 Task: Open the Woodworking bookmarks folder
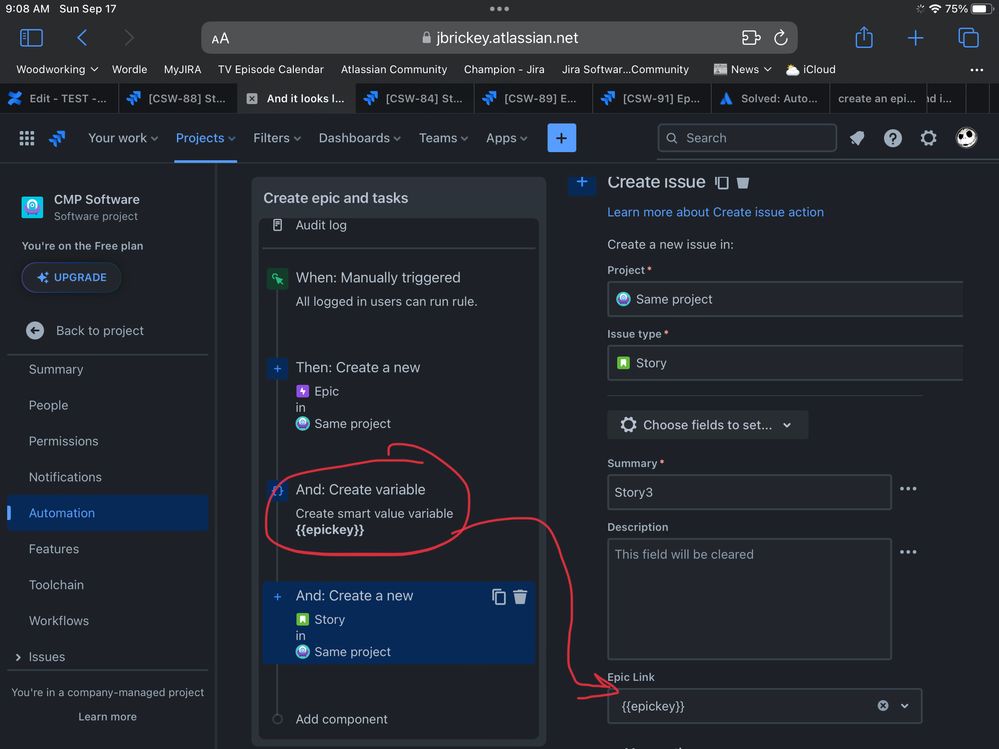pyautogui.click(x=57, y=69)
